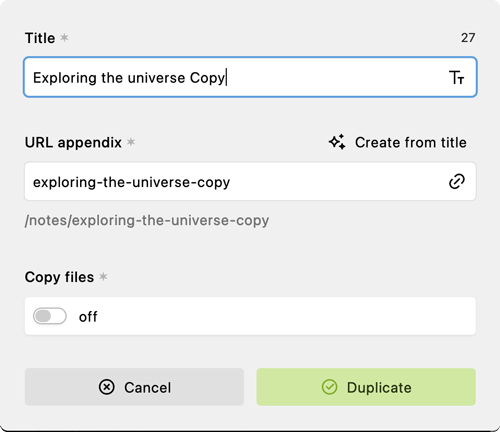The height and width of the screenshot is (432, 500).
Task: Click the text-size icon in the Title field
Action: (x=456, y=78)
